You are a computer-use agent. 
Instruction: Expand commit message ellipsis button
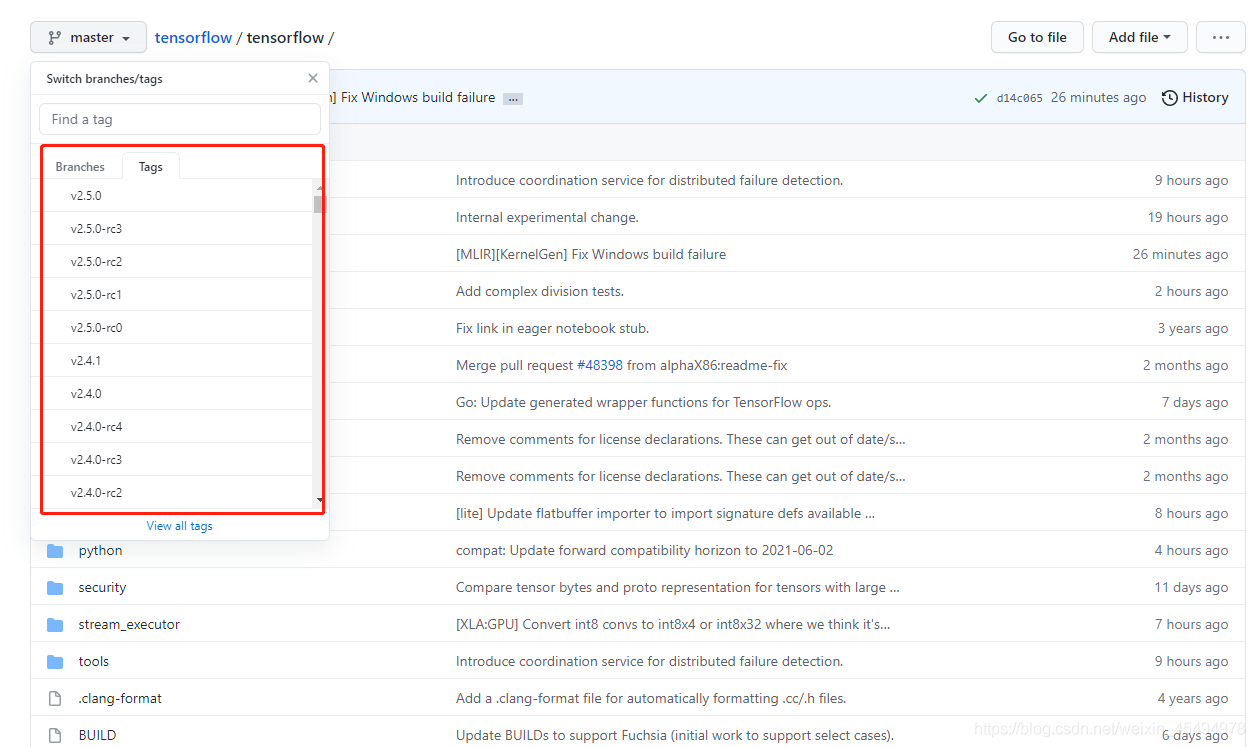coord(513,98)
